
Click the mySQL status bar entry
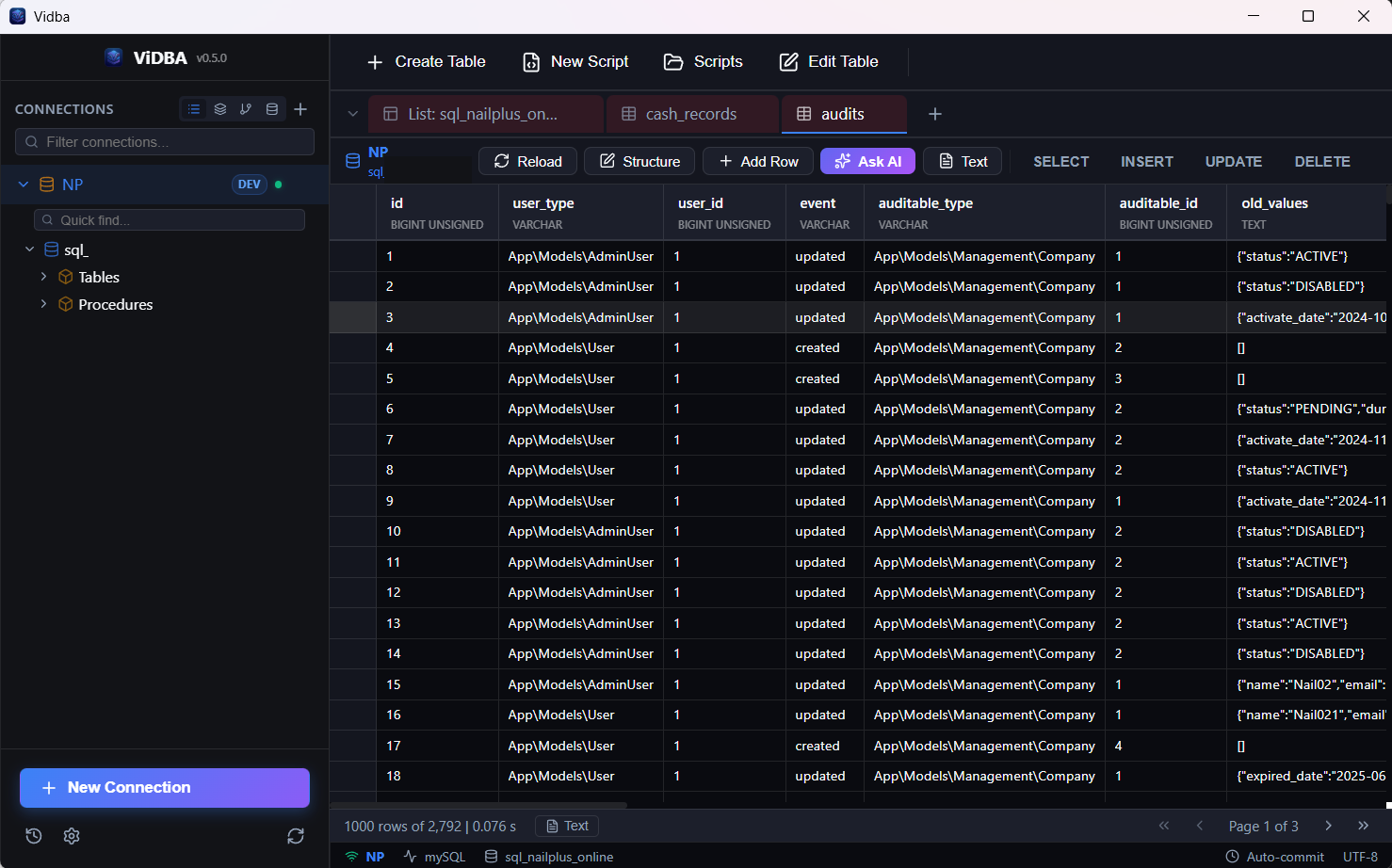435,857
